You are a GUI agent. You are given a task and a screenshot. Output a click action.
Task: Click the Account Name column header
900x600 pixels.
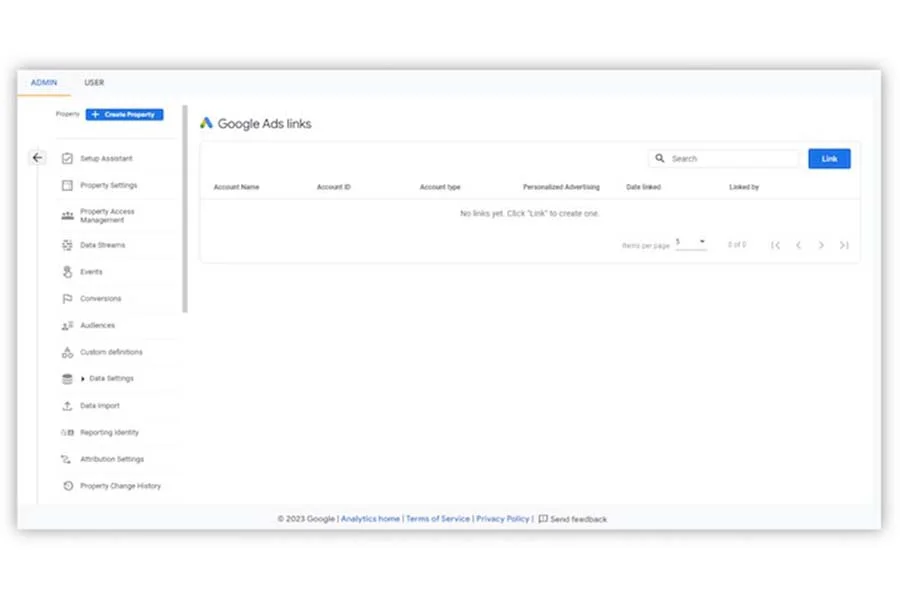(x=236, y=187)
